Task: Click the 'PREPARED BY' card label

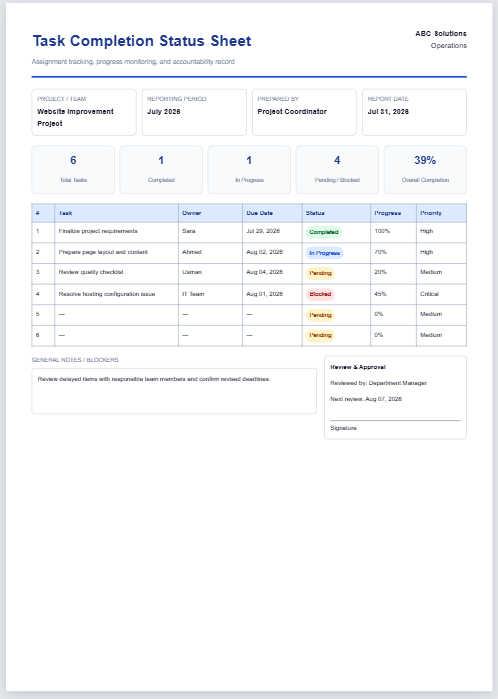Action: point(278,99)
